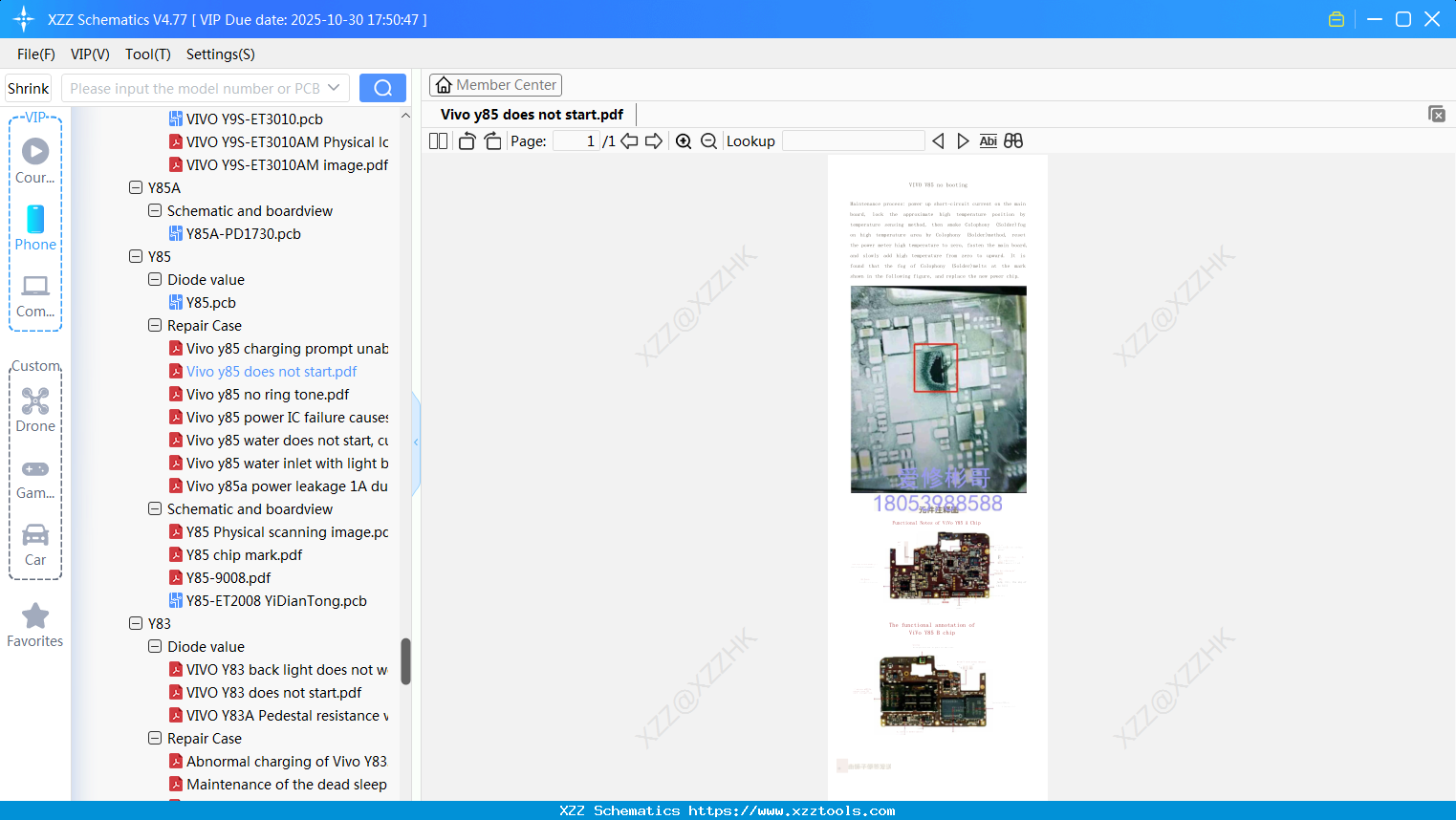Image resolution: width=1456 pixels, height=820 pixels.
Task: Open the File(F) menu
Action: pyautogui.click(x=36, y=54)
